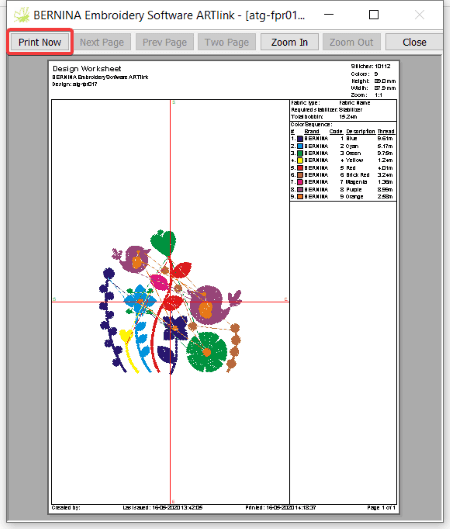
Task: Click the 'Design Worksheet' heading
Action: tap(87, 68)
